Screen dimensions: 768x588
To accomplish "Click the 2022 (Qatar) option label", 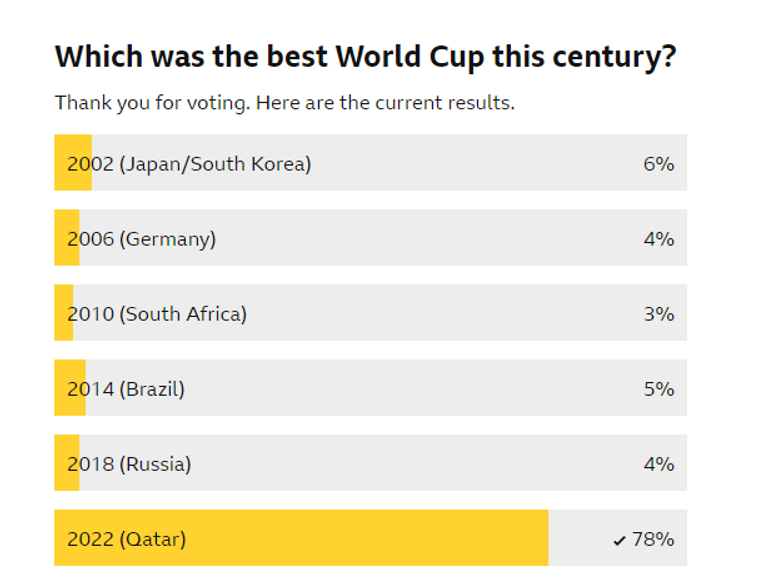I will (x=126, y=539).
